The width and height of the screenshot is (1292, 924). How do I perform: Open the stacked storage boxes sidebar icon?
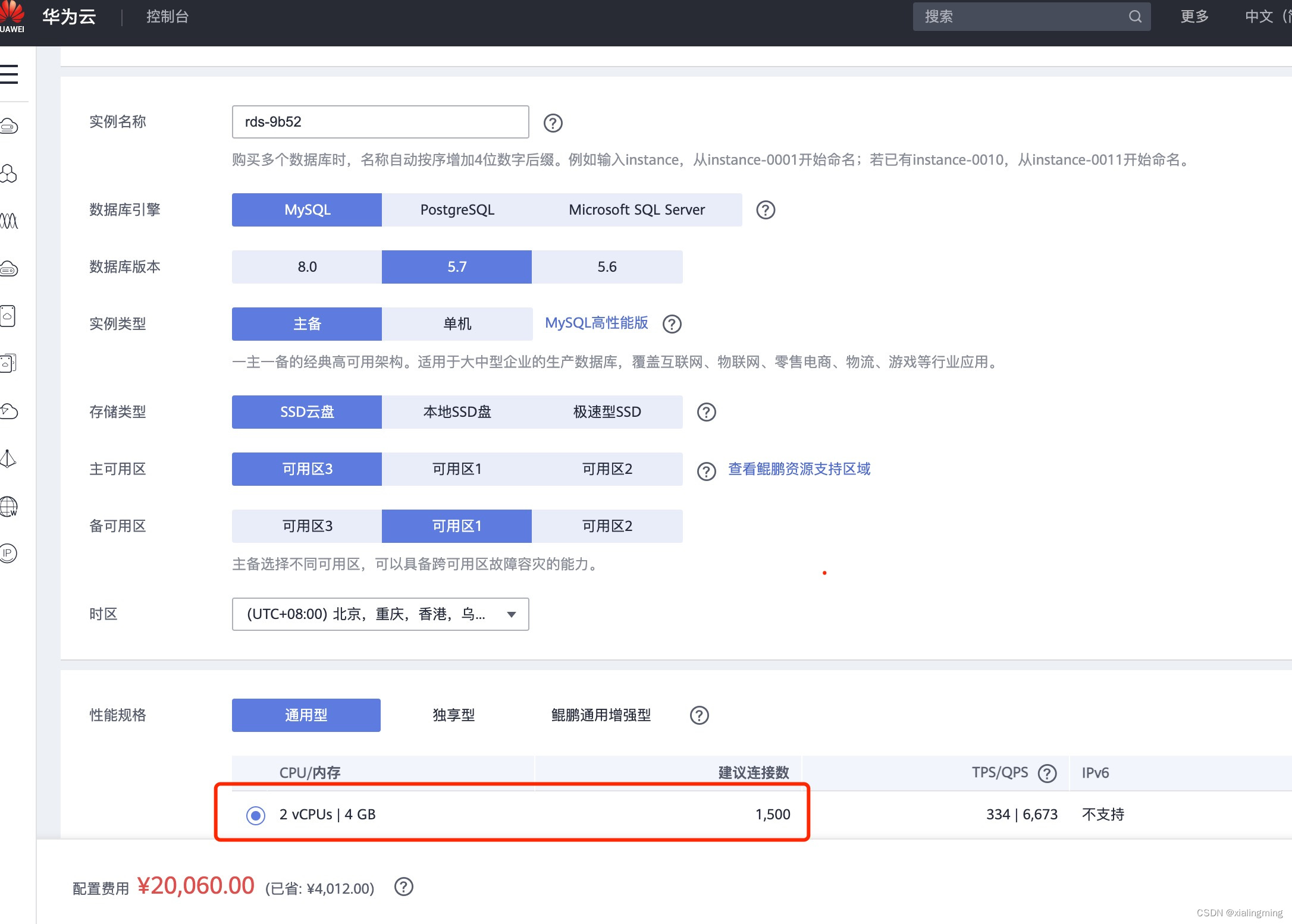8,363
